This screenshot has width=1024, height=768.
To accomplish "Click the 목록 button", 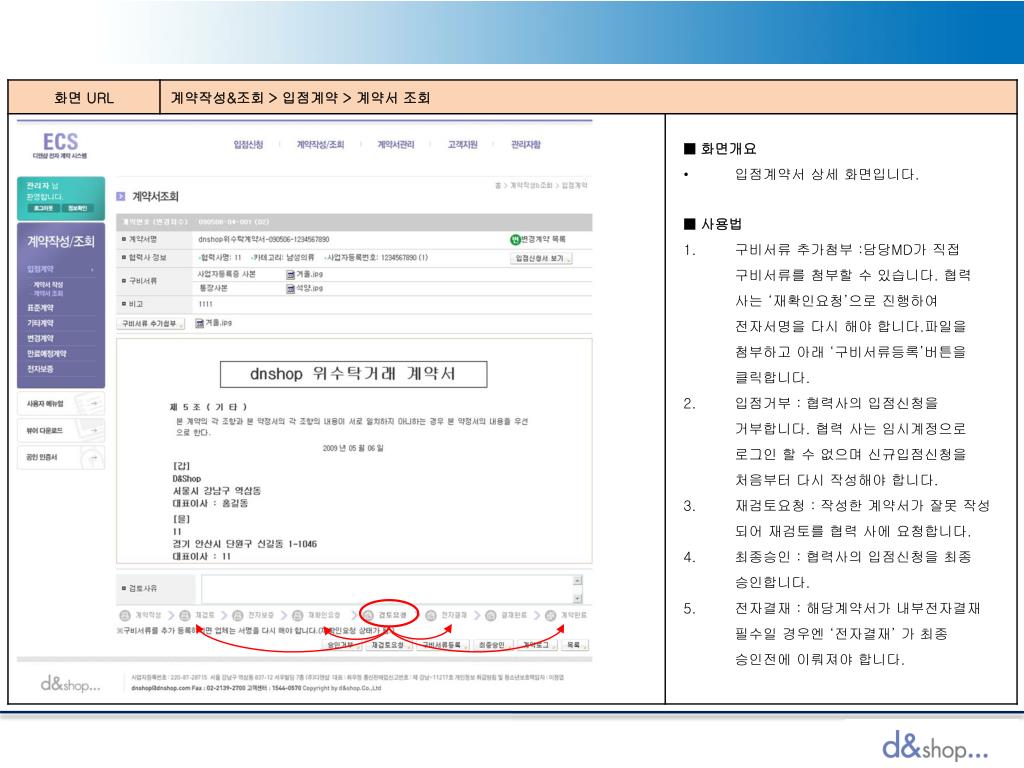I will 575,645.
